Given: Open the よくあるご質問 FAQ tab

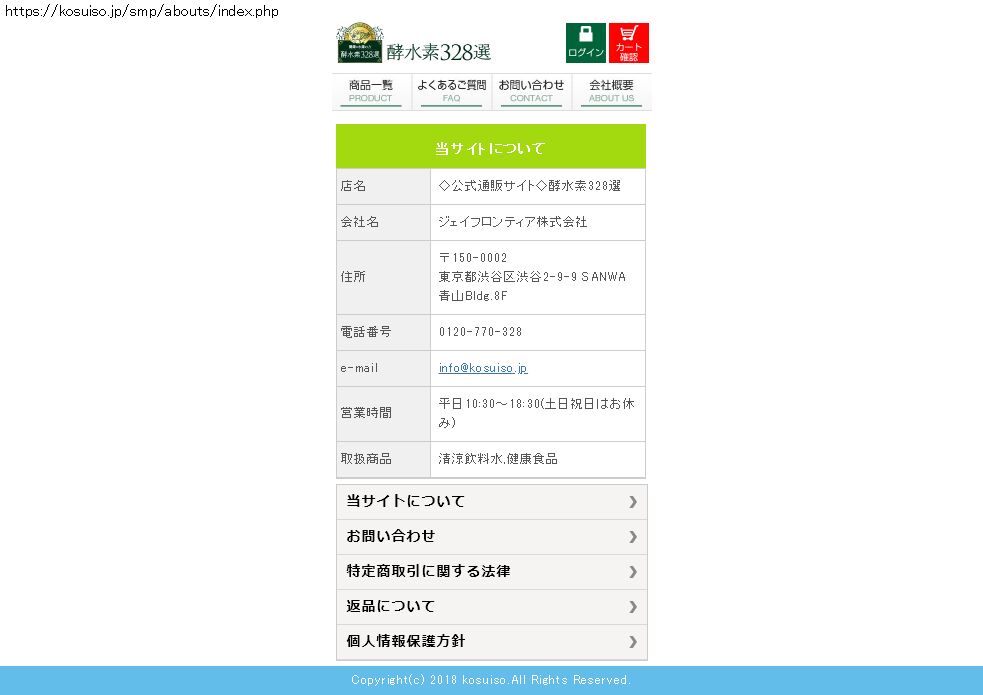Looking at the screenshot, I should click(x=451, y=91).
